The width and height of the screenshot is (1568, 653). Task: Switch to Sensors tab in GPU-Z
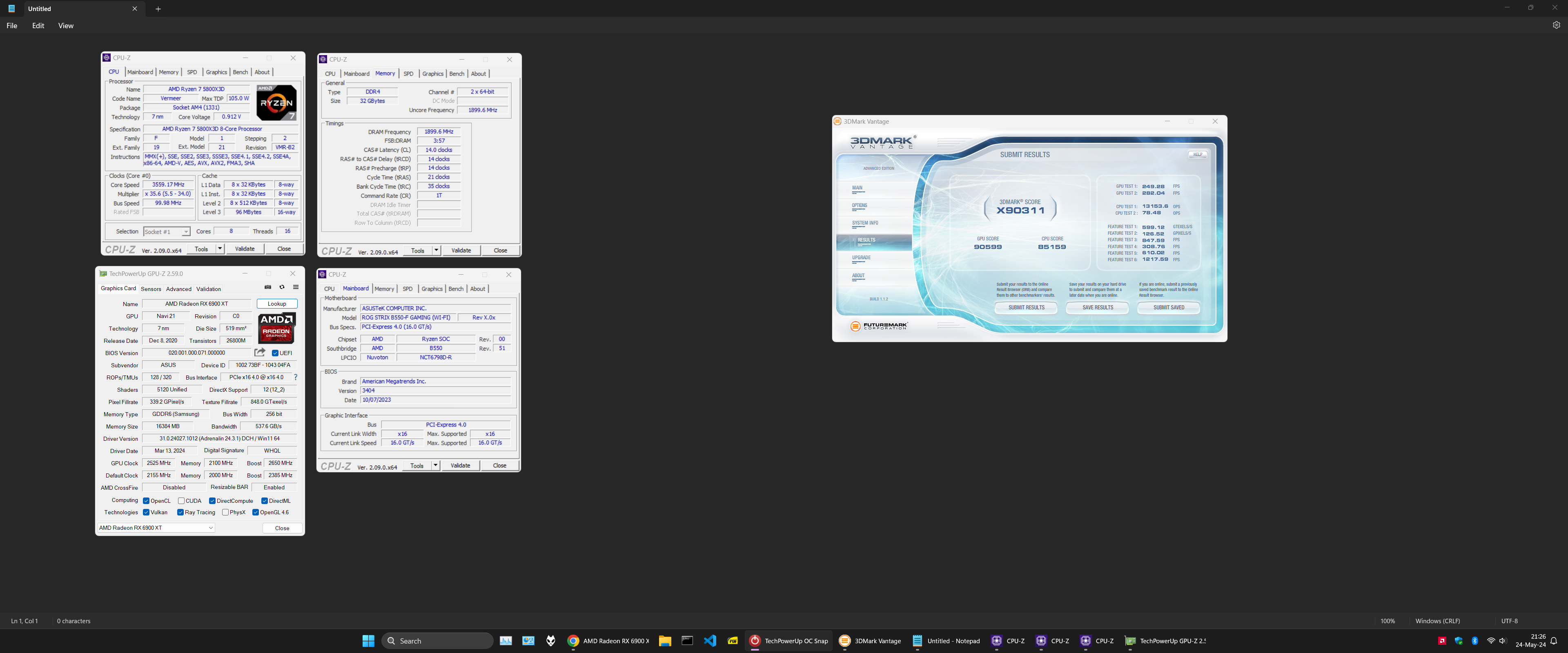point(151,289)
